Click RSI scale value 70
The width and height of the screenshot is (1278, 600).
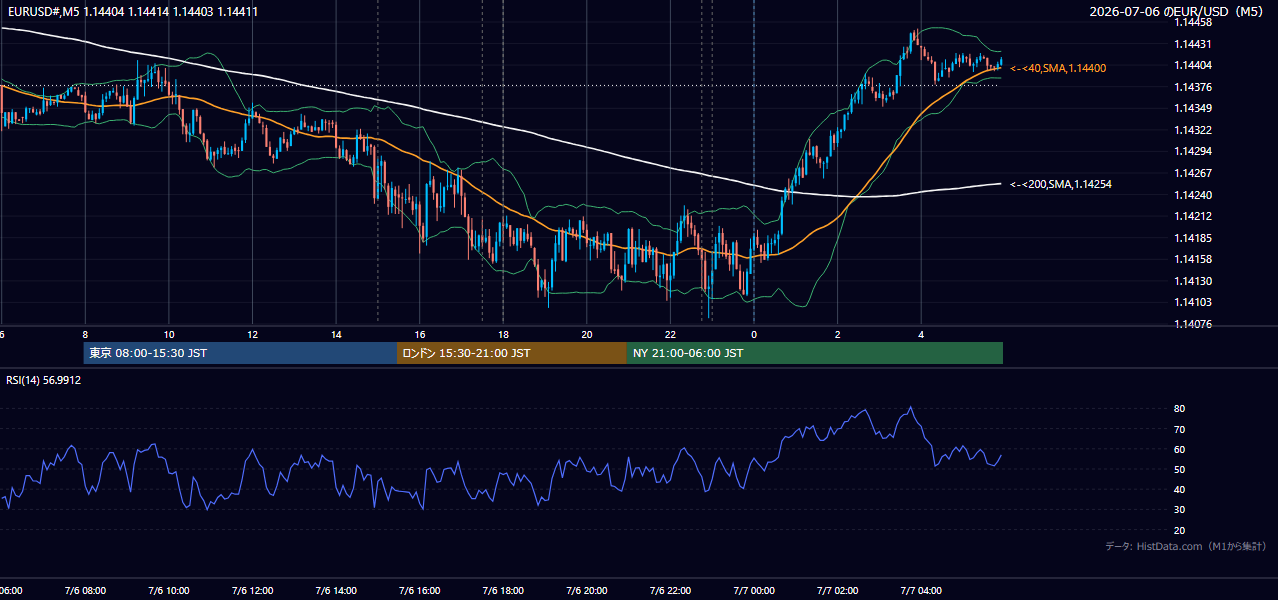(1179, 429)
